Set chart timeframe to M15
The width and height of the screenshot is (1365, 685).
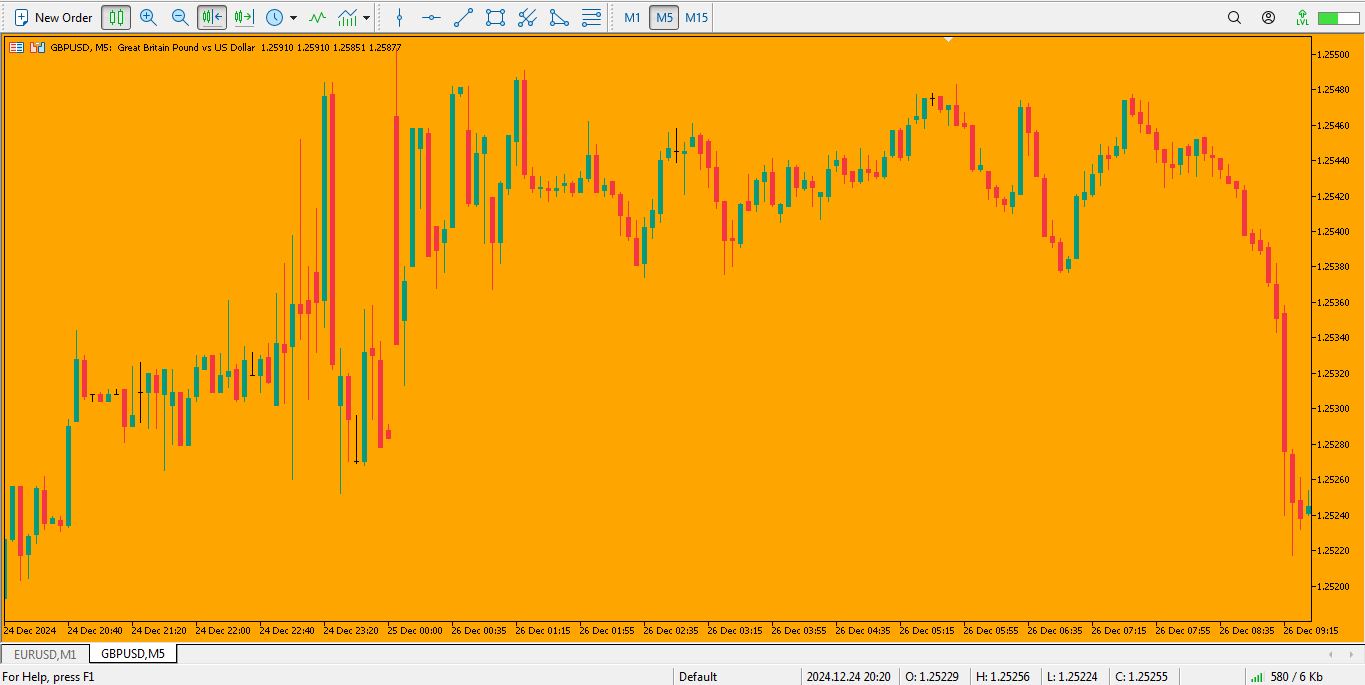tap(696, 17)
